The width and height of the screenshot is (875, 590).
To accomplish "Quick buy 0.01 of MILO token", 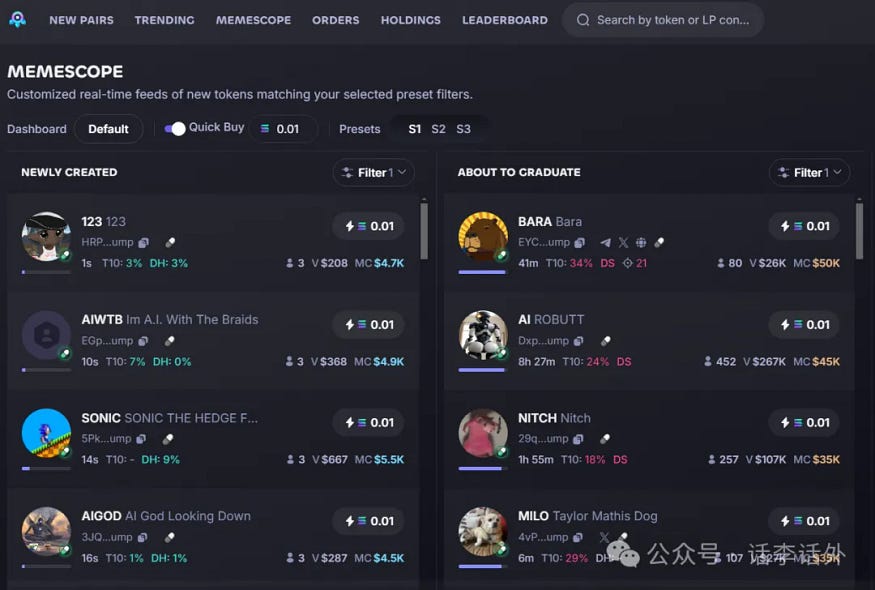I will [804, 521].
